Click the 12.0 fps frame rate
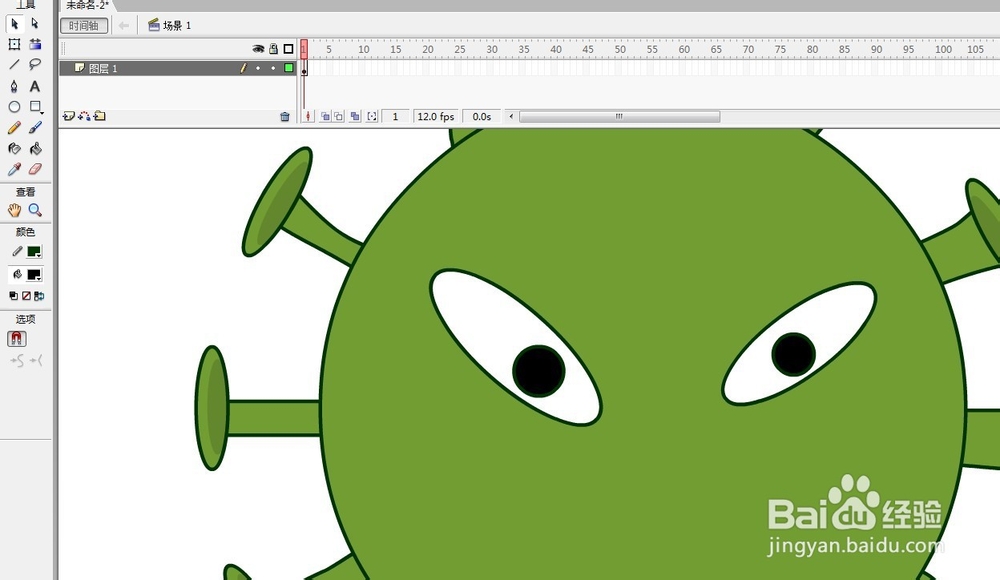1000x580 pixels. 436,117
